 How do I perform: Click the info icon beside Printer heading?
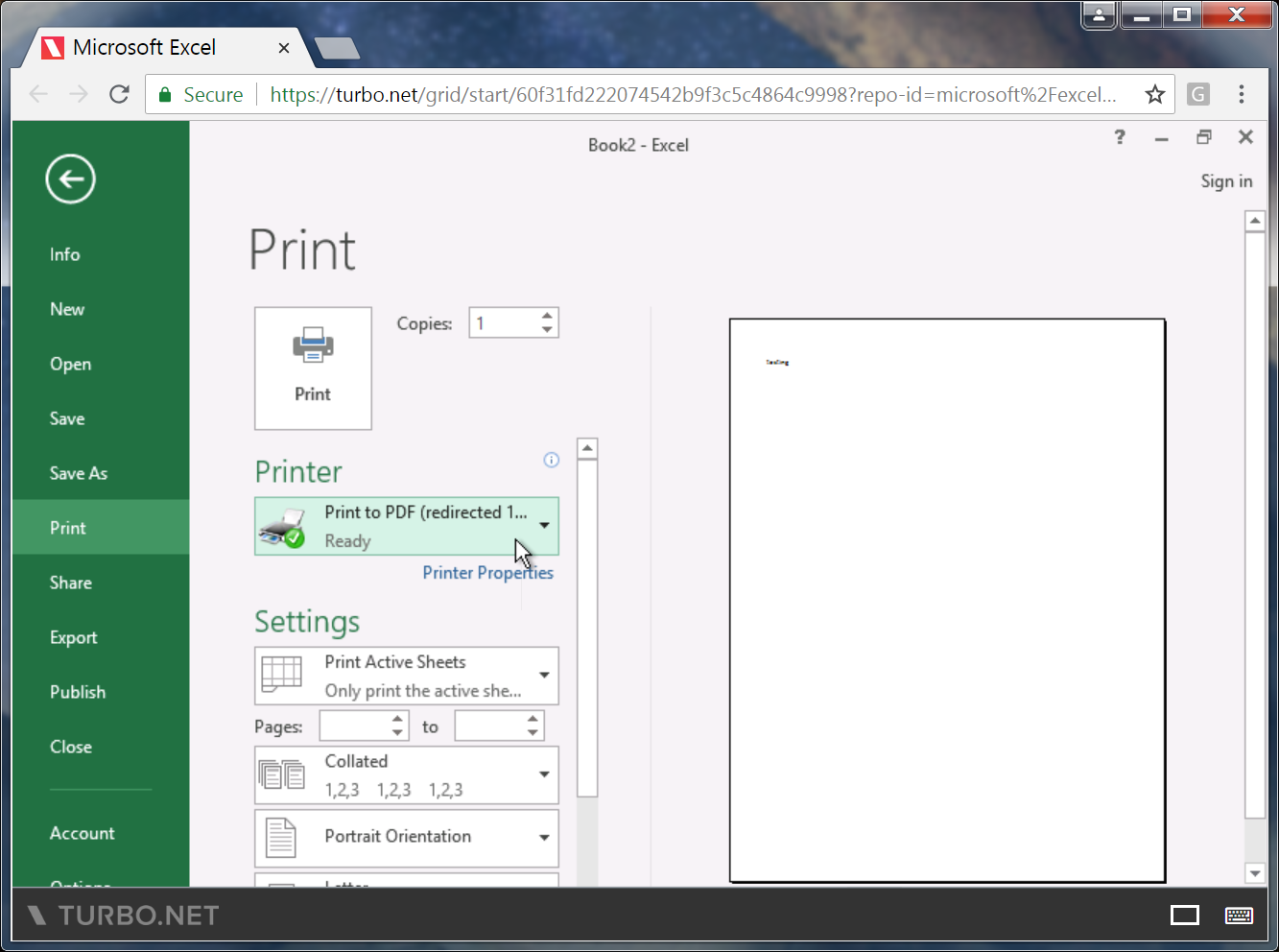[551, 460]
